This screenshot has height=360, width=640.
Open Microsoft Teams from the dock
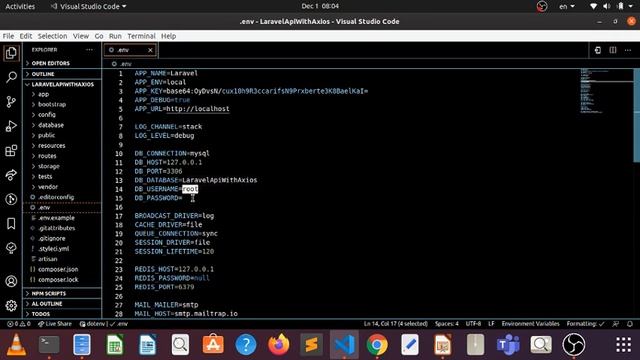coord(508,344)
